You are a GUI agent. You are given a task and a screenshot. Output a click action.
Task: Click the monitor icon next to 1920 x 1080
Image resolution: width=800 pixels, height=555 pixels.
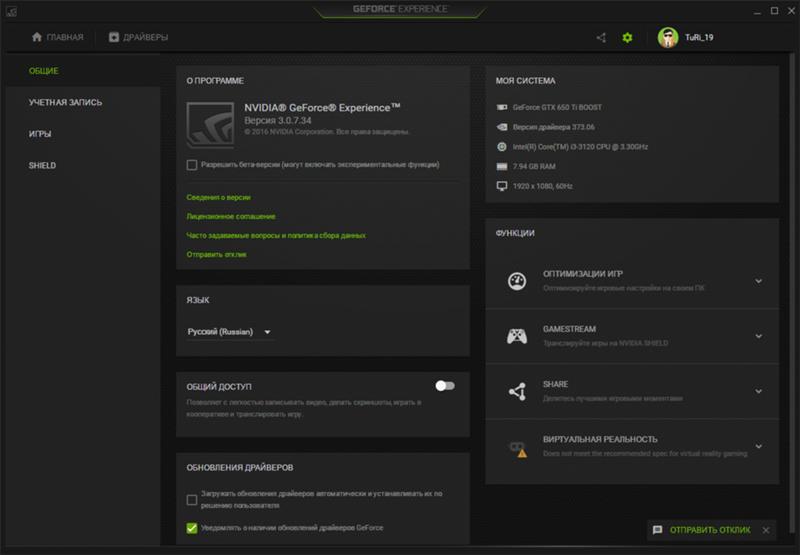[502, 186]
